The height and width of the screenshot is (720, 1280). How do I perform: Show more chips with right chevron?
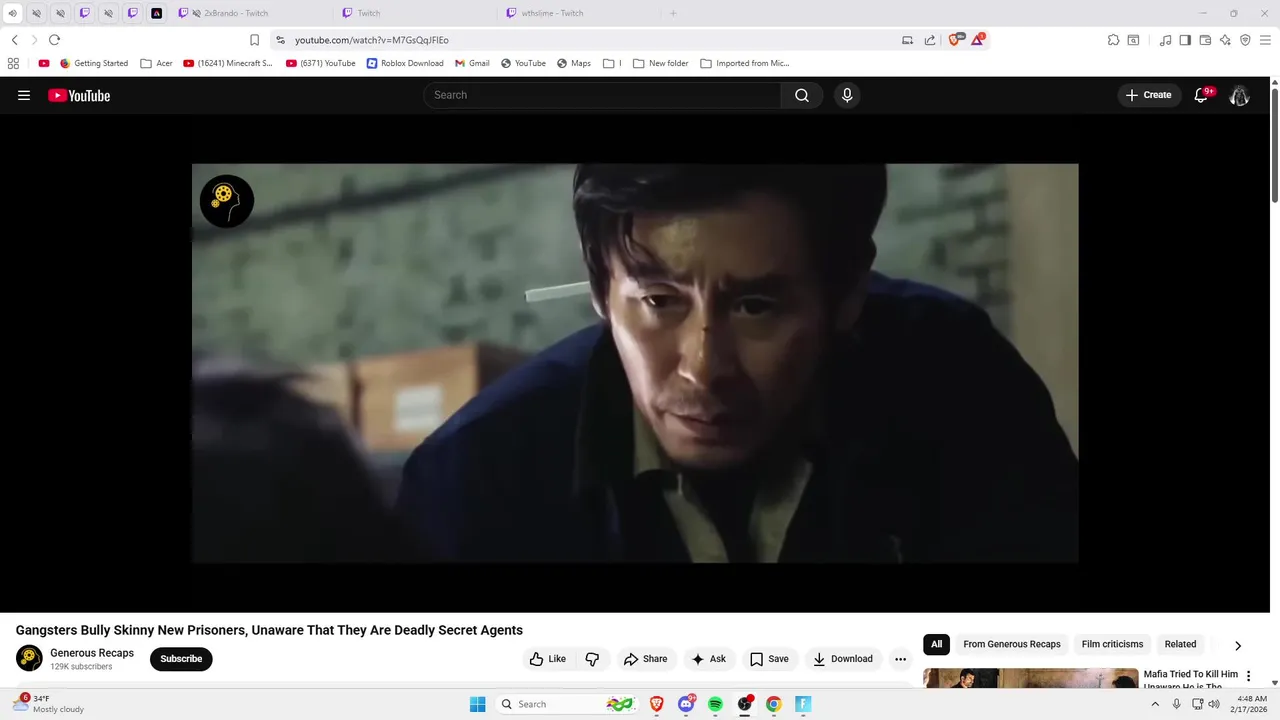click(x=1238, y=646)
